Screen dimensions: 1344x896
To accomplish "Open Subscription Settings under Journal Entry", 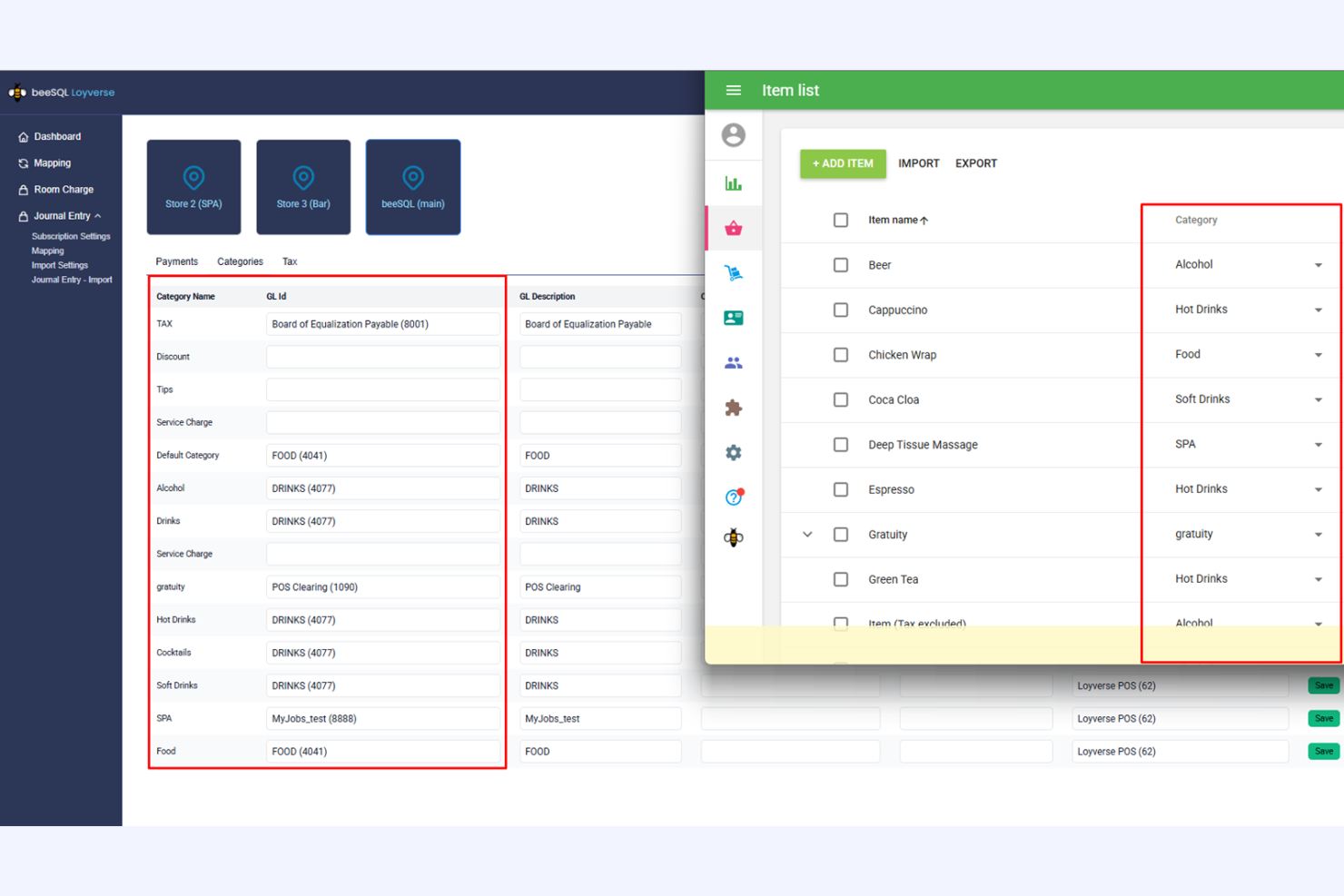I will [x=71, y=236].
